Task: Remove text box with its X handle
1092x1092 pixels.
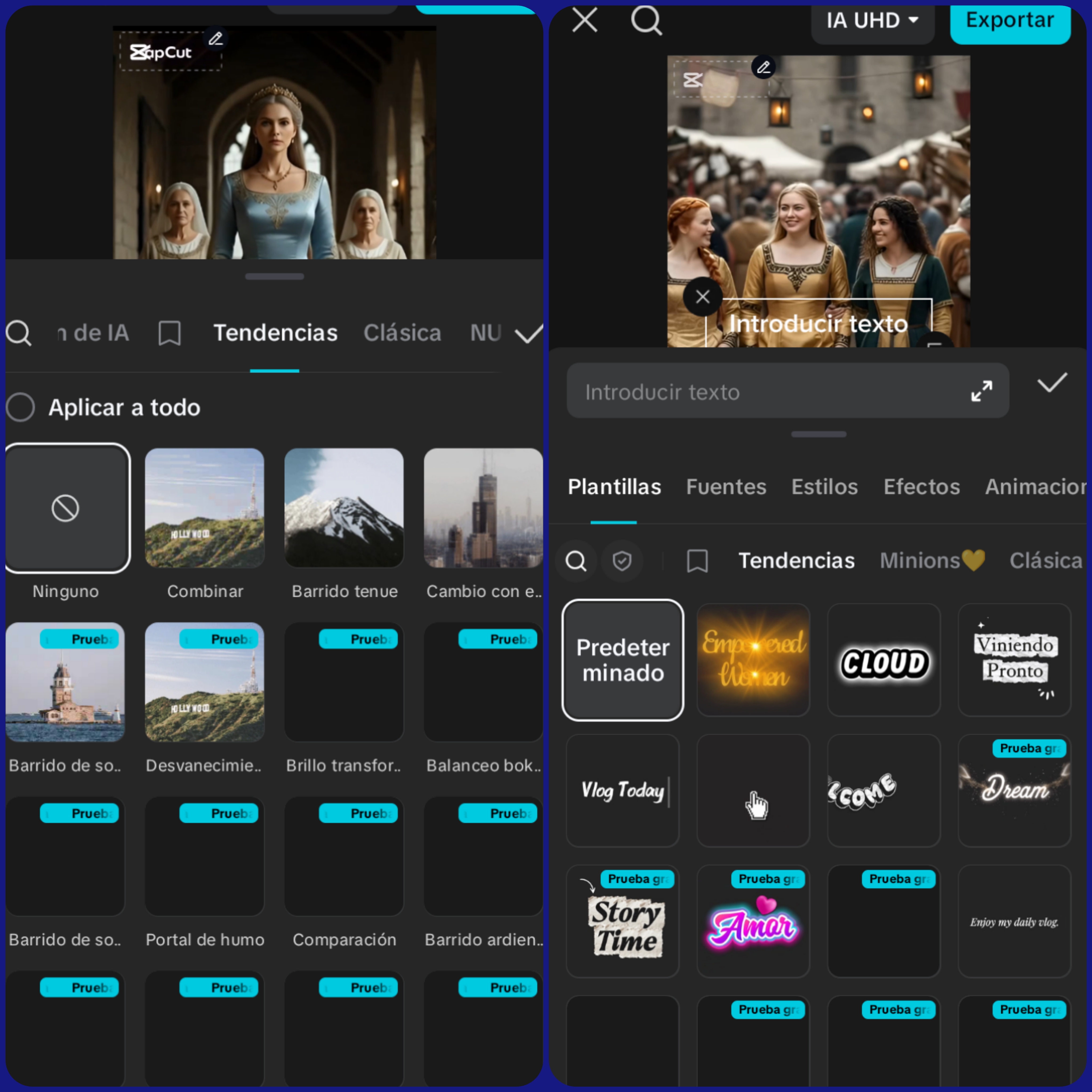Action: [x=702, y=297]
